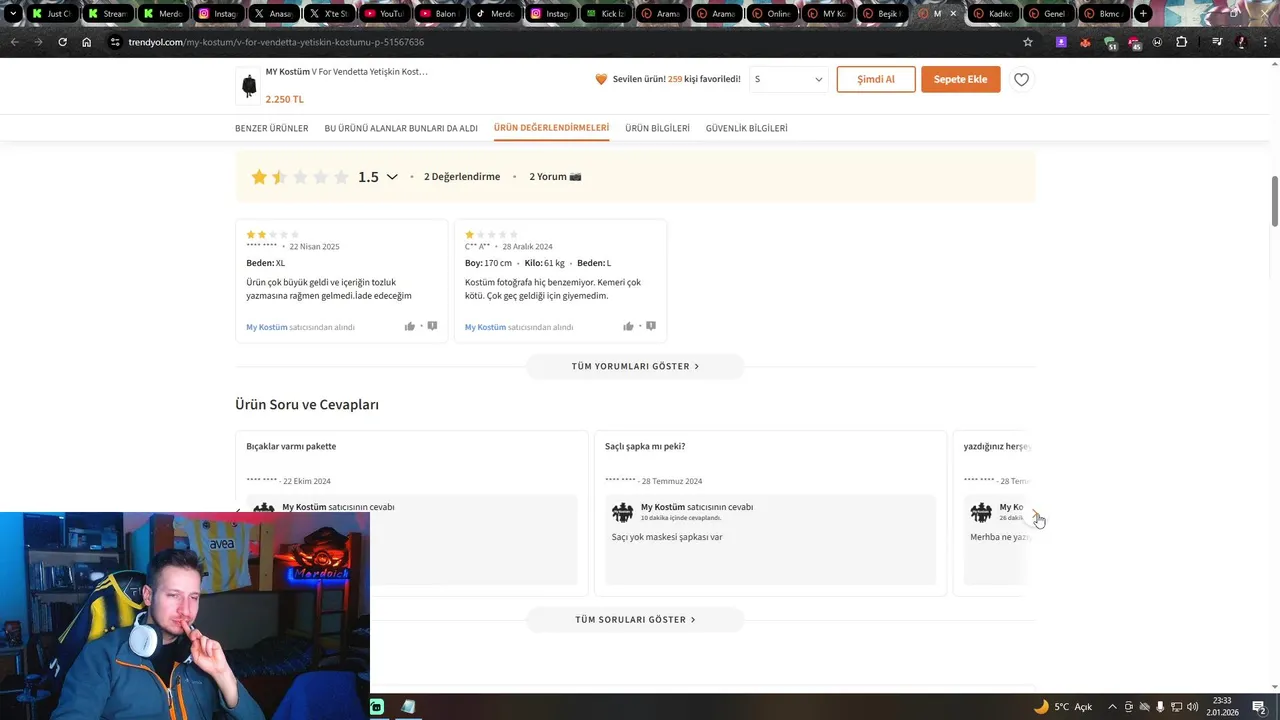This screenshot has width=1280, height=720.
Task: Go to browser home page
Action: pyautogui.click(x=86, y=42)
